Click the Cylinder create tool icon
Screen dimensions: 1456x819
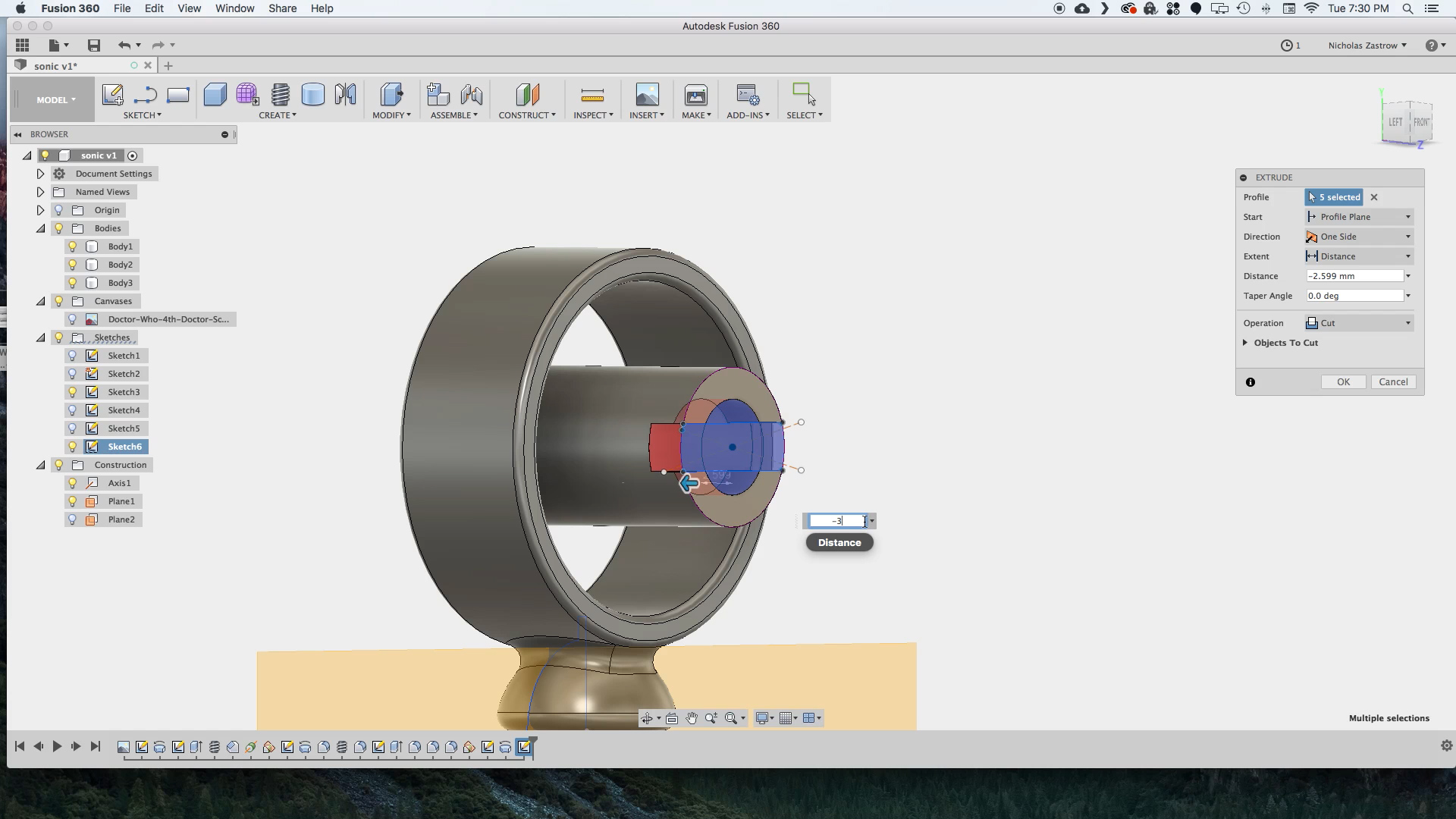[312, 95]
